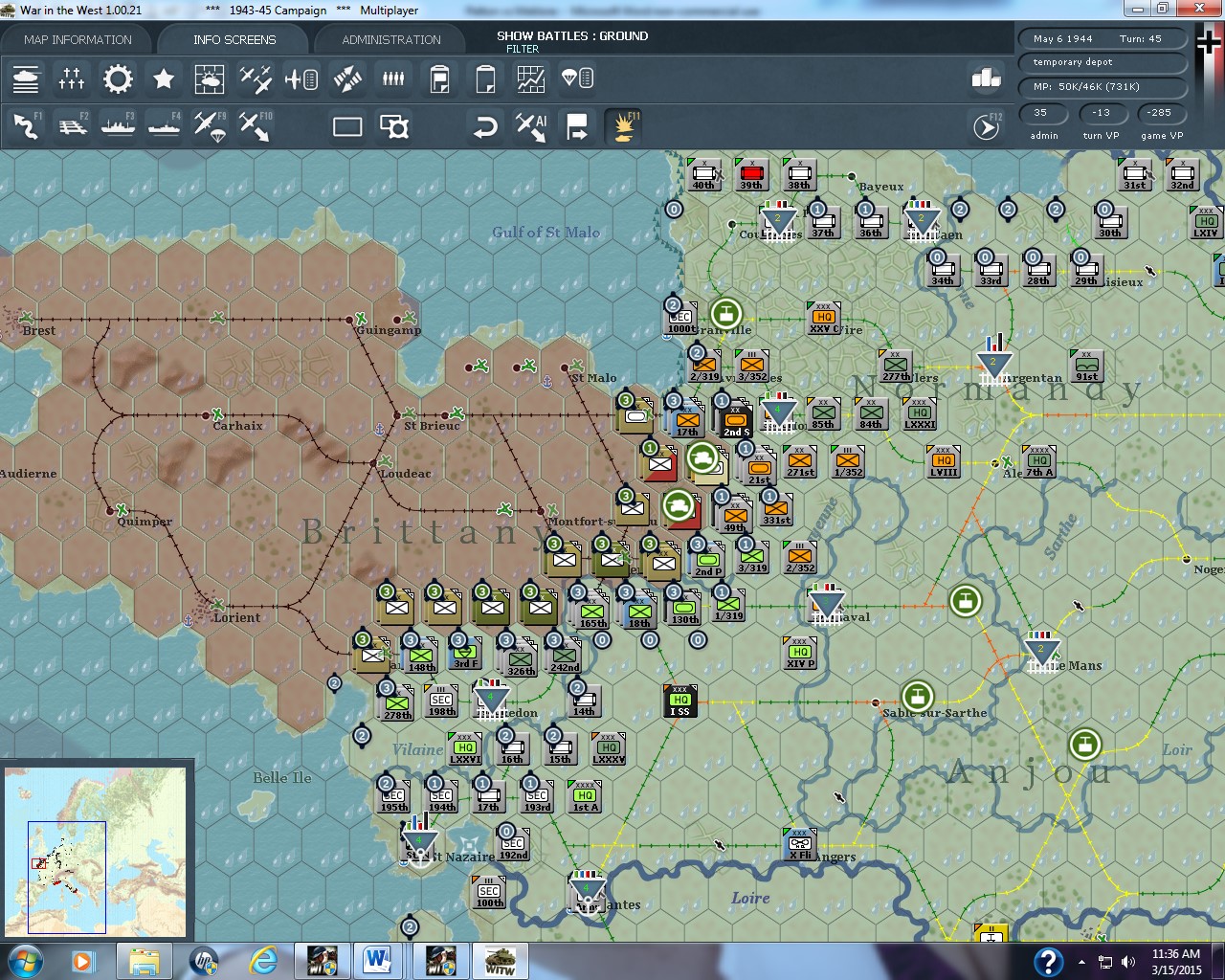Viewport: 1225px width, 980px height.
Task: Open the manpower soldiers icon
Action: click(393, 78)
